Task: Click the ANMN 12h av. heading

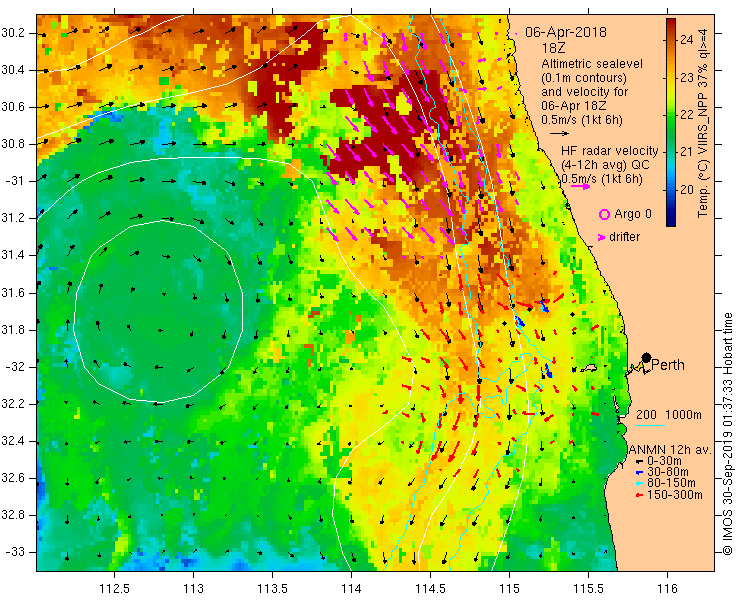Action: (670, 450)
